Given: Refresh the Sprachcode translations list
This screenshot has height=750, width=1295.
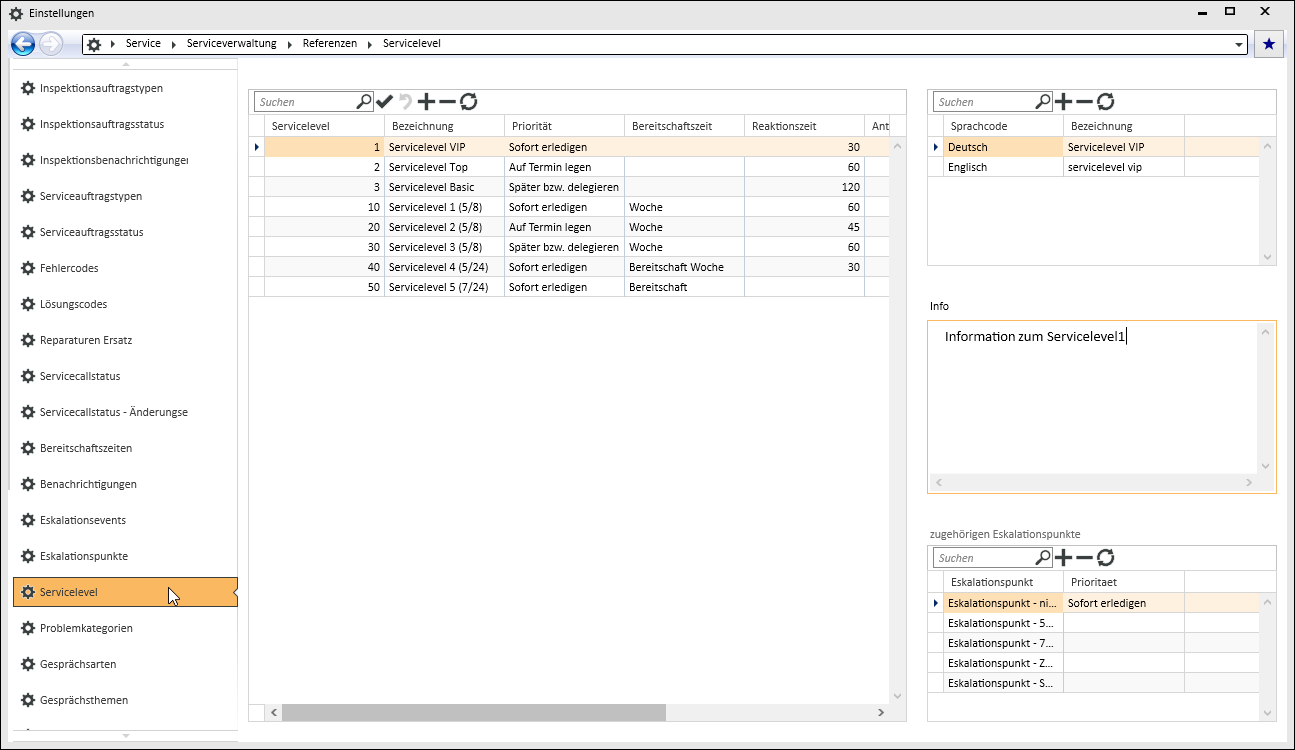Looking at the screenshot, I should click(1105, 101).
